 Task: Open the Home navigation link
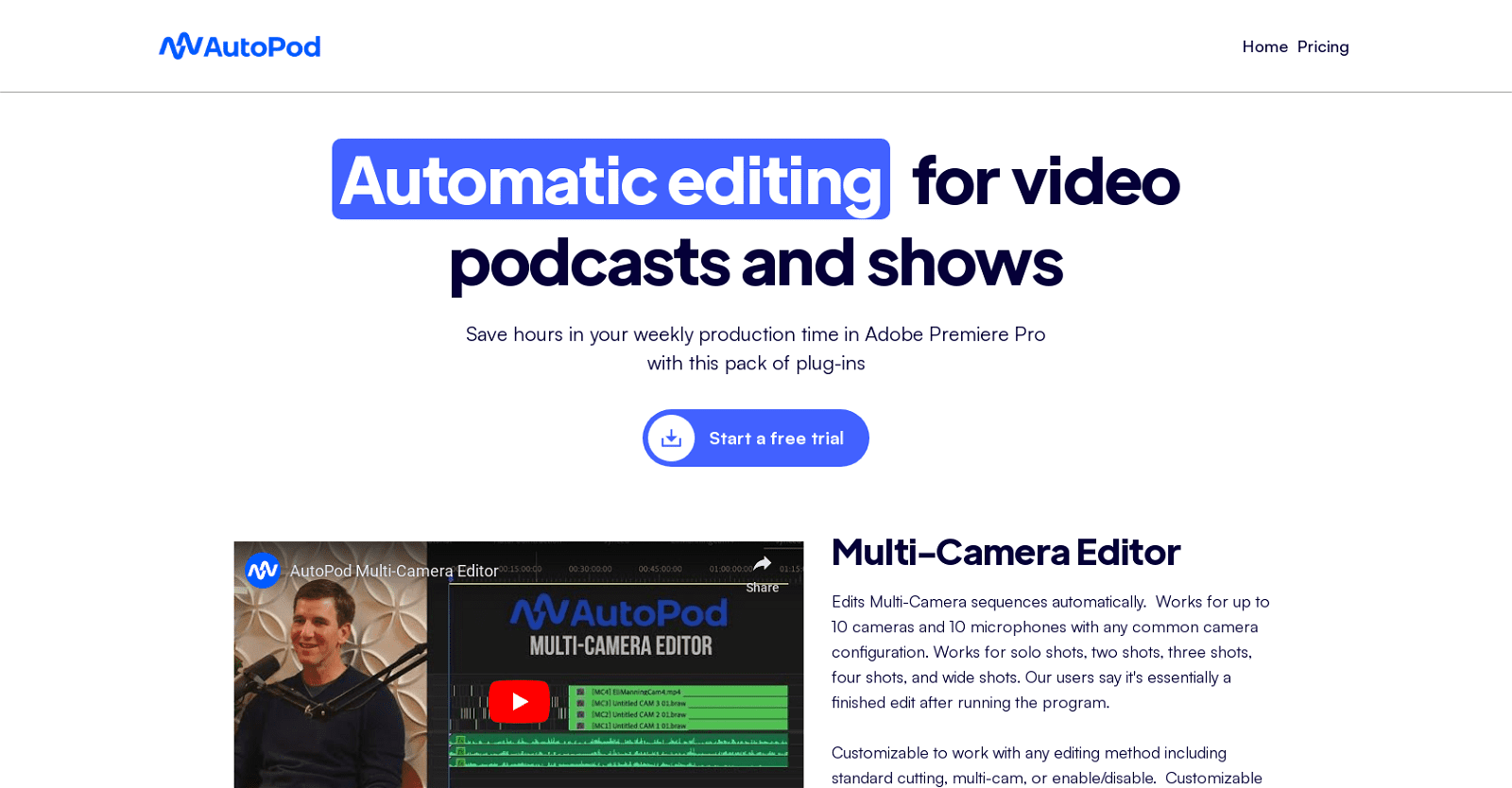point(1264,46)
